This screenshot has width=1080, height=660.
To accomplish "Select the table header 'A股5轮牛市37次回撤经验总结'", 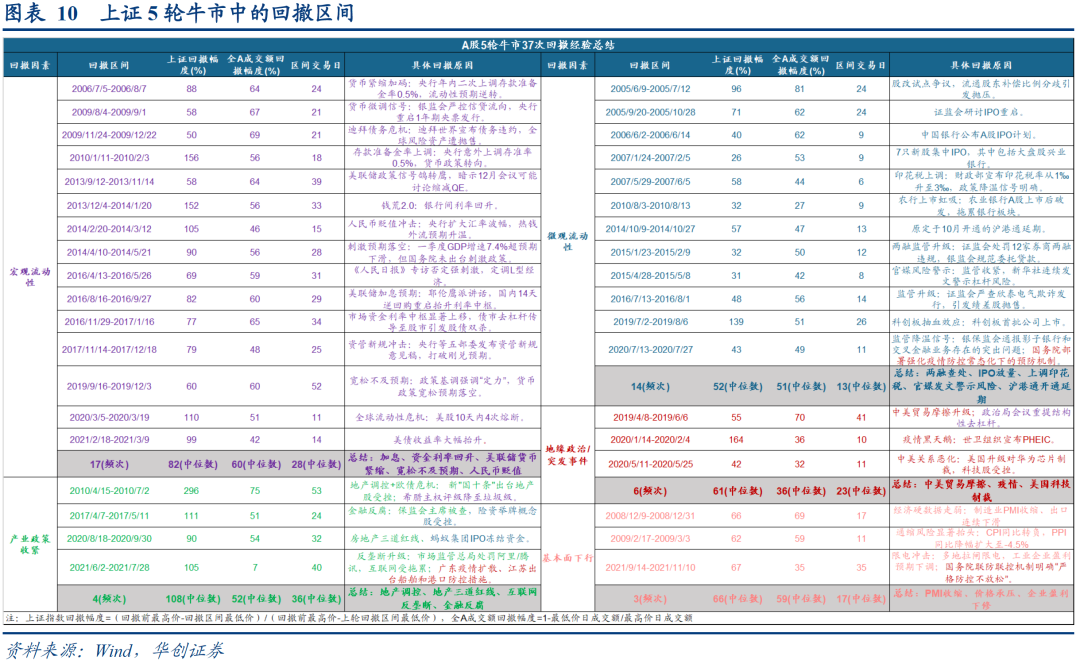I will [539, 45].
